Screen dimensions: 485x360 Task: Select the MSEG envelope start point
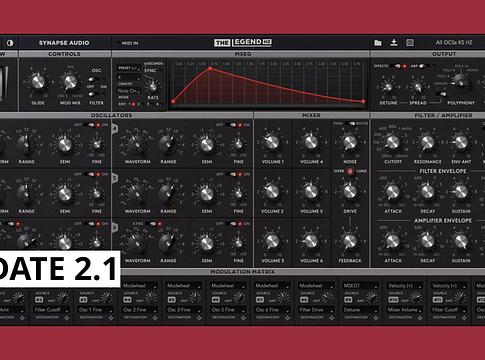(173, 101)
